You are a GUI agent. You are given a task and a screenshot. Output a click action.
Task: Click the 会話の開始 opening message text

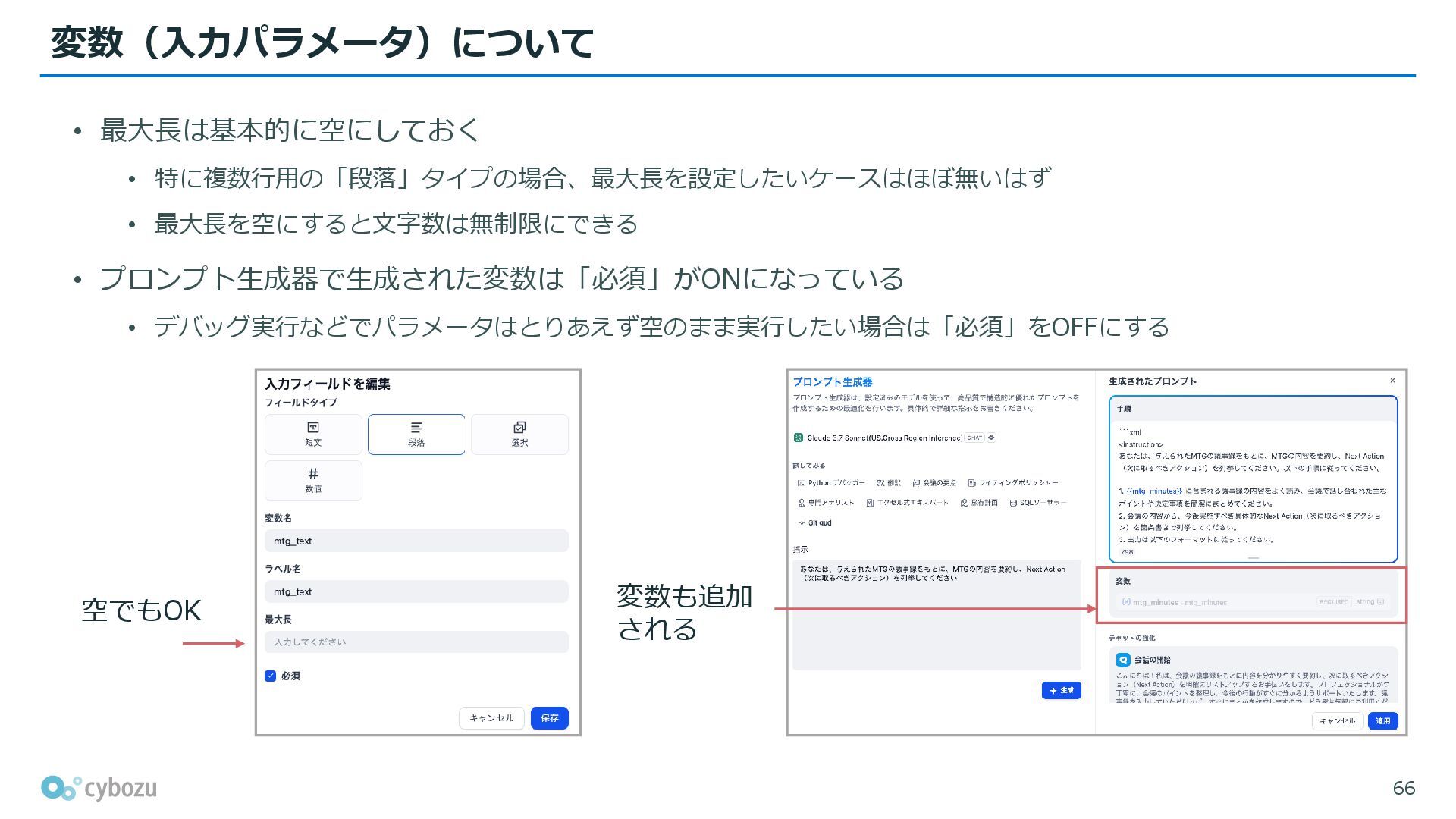click(1253, 687)
